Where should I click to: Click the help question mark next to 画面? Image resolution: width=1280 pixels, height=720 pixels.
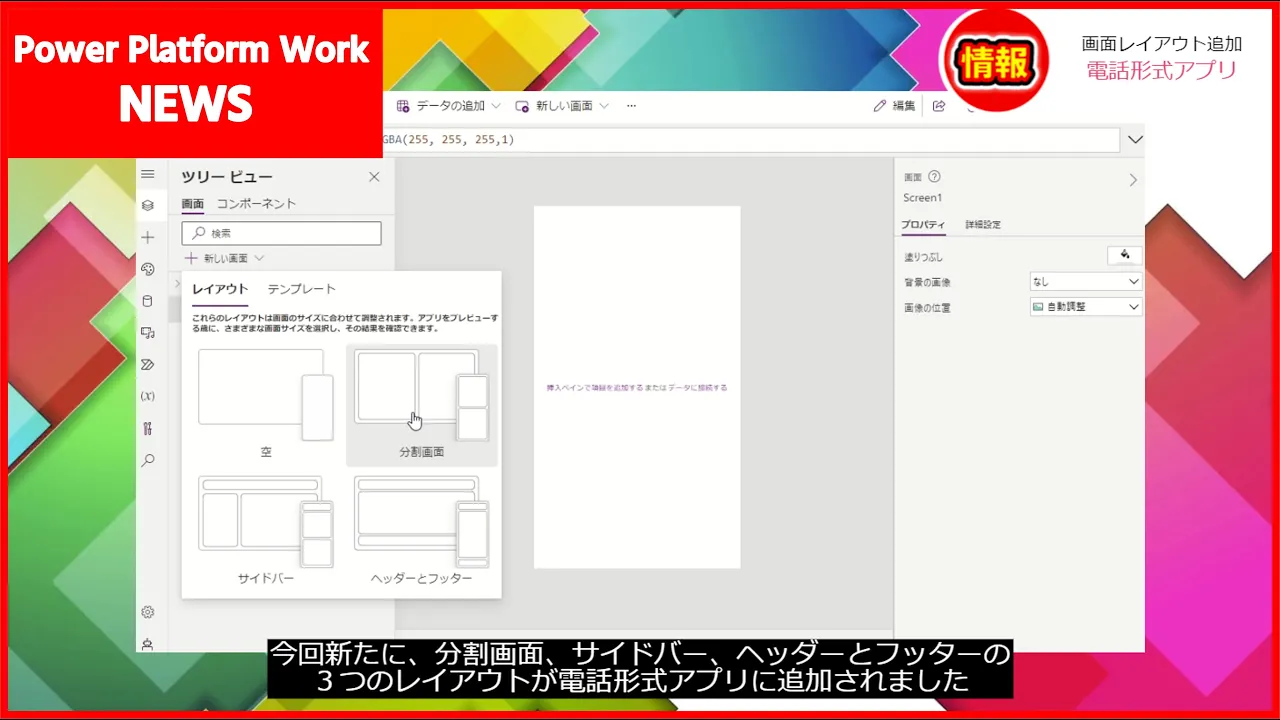click(x=934, y=176)
